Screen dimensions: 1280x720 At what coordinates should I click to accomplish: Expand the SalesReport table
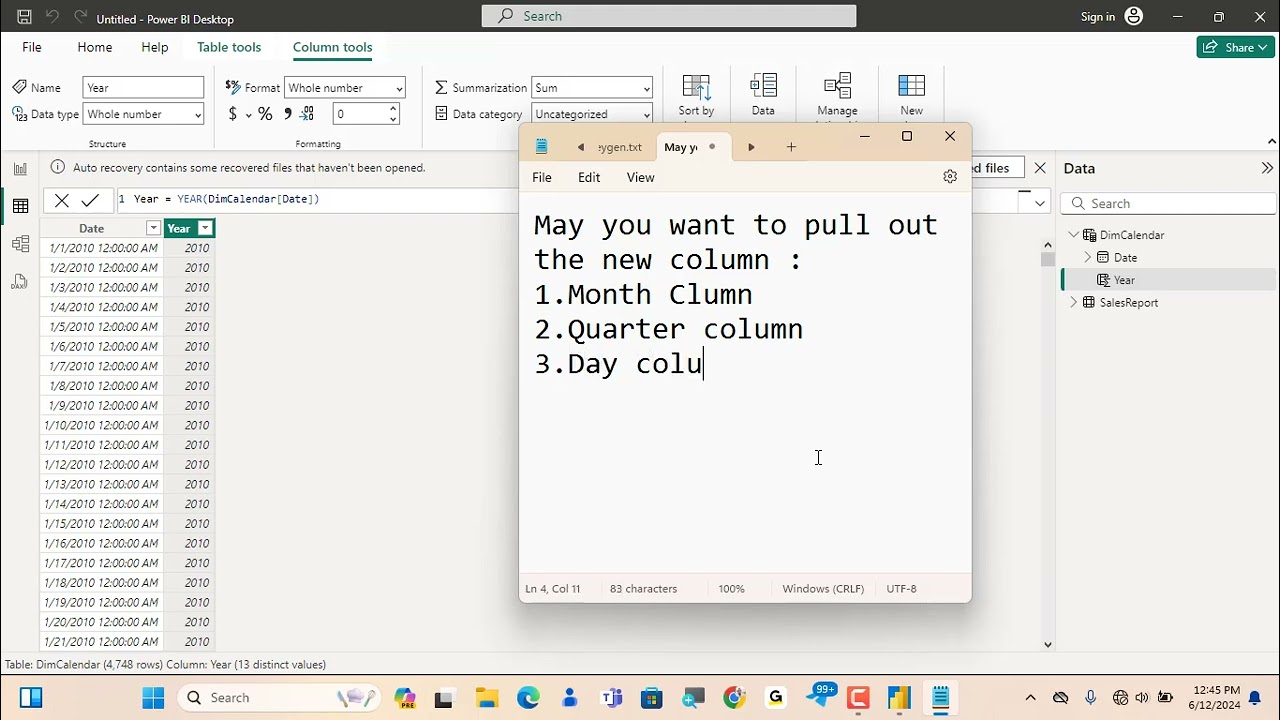tap(1075, 302)
